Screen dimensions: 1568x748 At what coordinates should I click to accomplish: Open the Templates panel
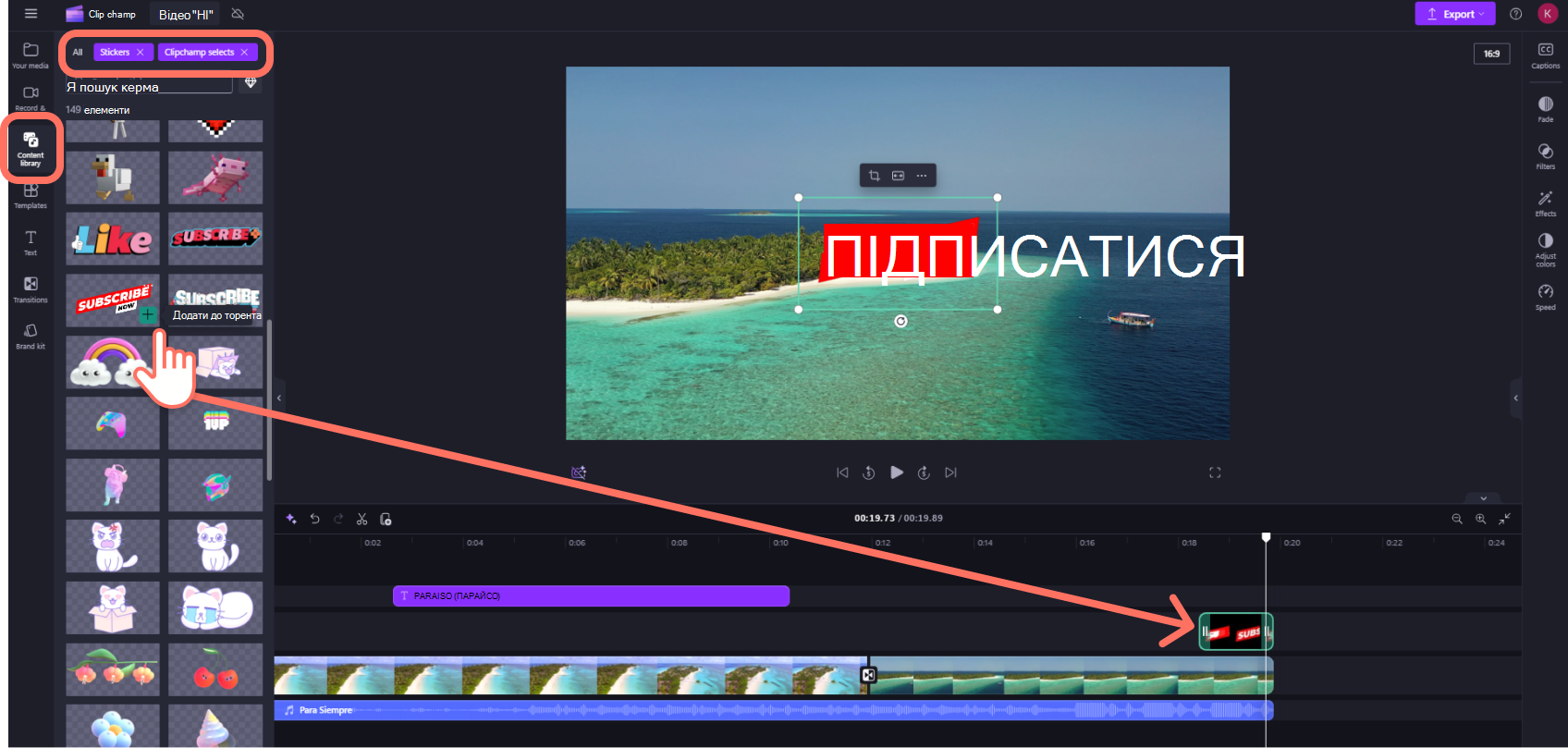click(x=31, y=196)
